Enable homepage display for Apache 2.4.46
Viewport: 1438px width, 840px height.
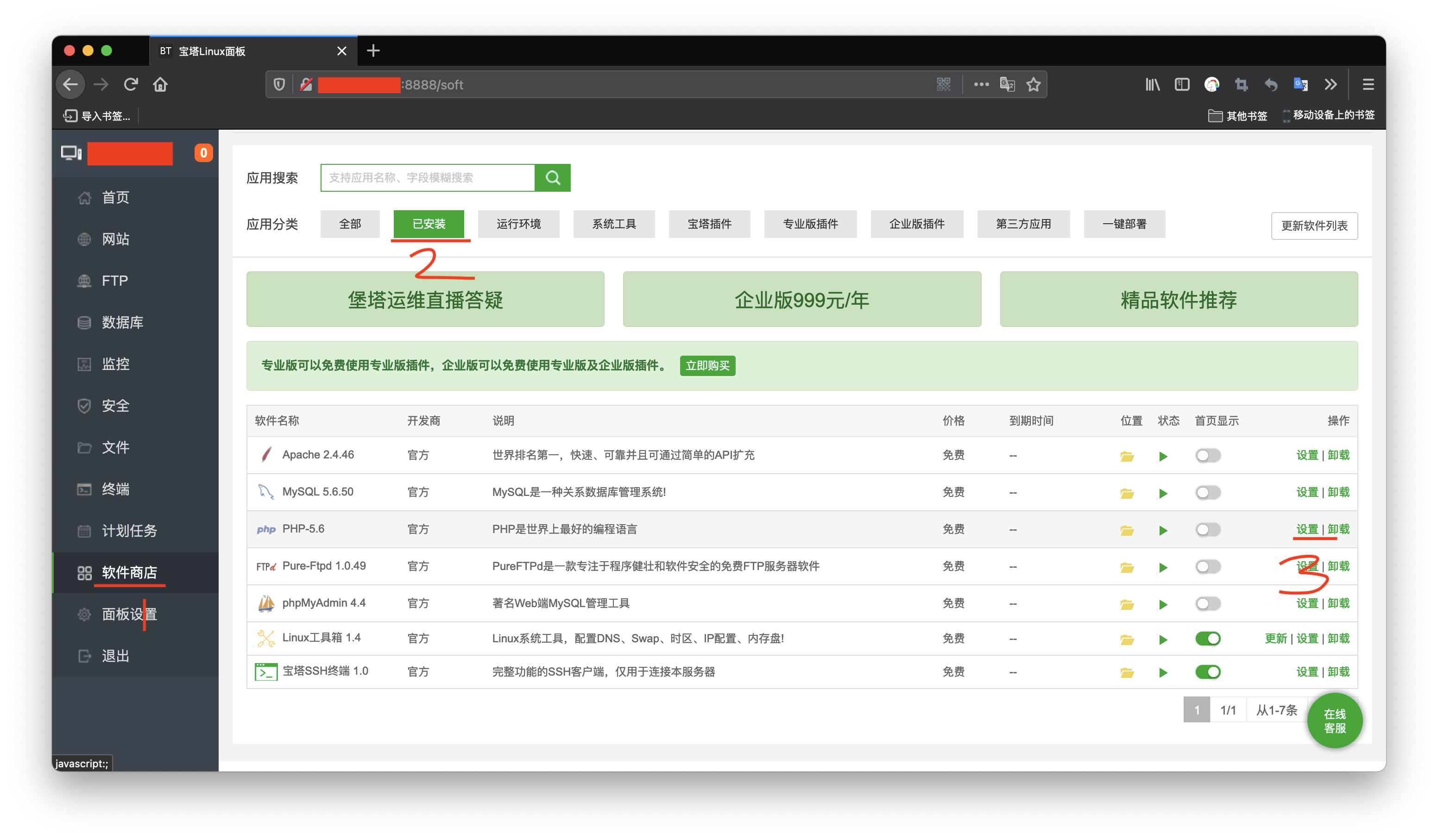(1207, 456)
